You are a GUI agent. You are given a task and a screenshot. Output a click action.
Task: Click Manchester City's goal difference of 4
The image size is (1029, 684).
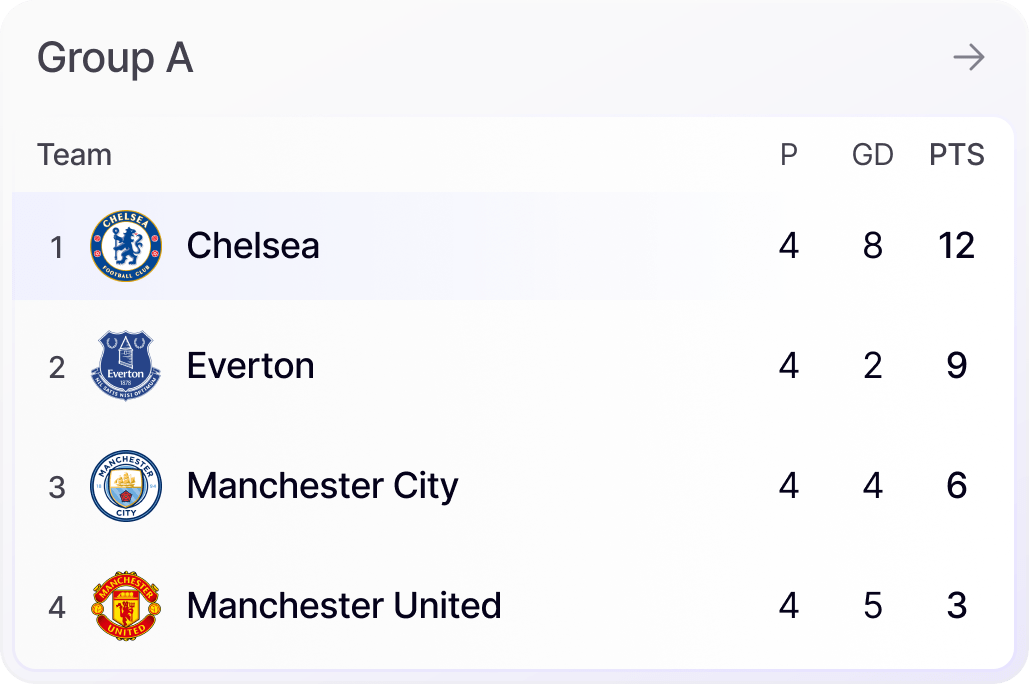[x=872, y=486]
